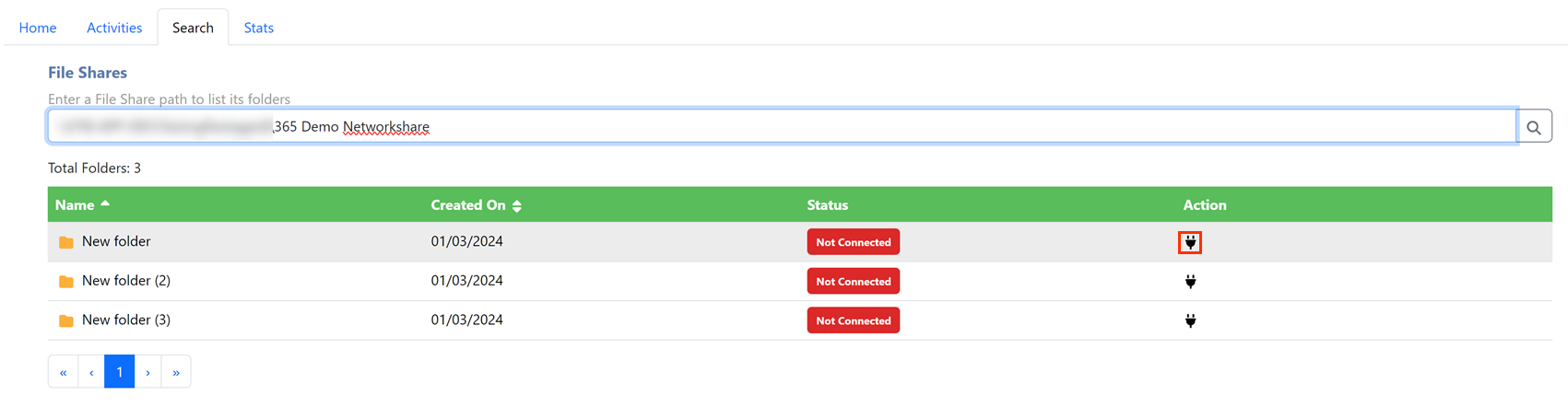Select the New folder (3) name text
Image resolution: width=1568 pixels, height=407 pixels.
[126, 320]
